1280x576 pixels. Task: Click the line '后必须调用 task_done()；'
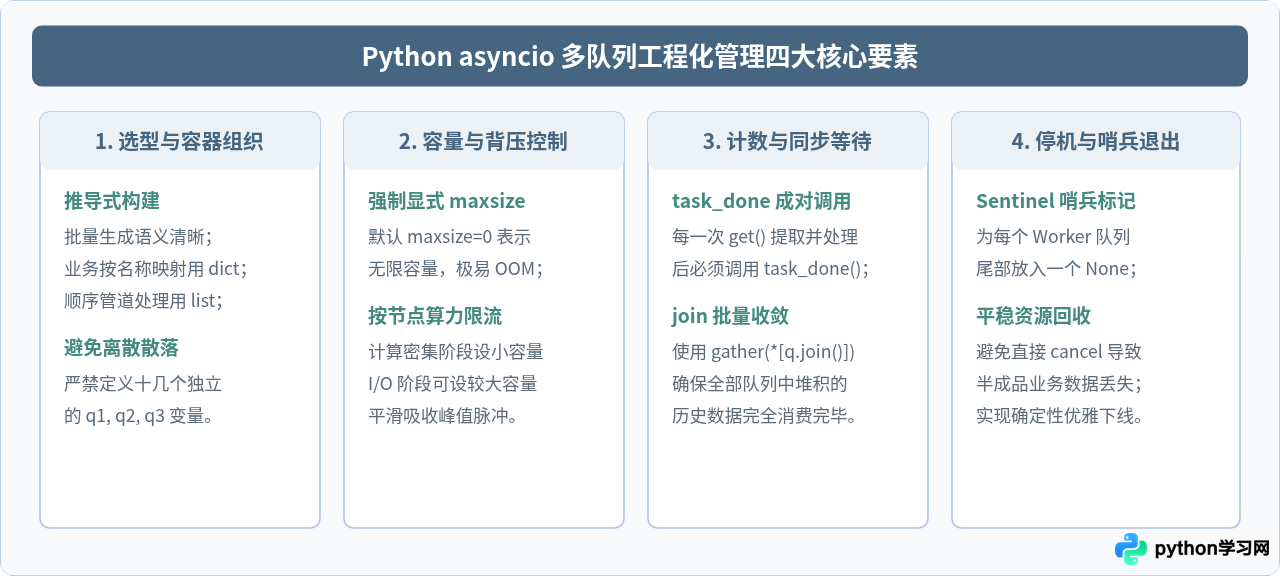tap(771, 268)
